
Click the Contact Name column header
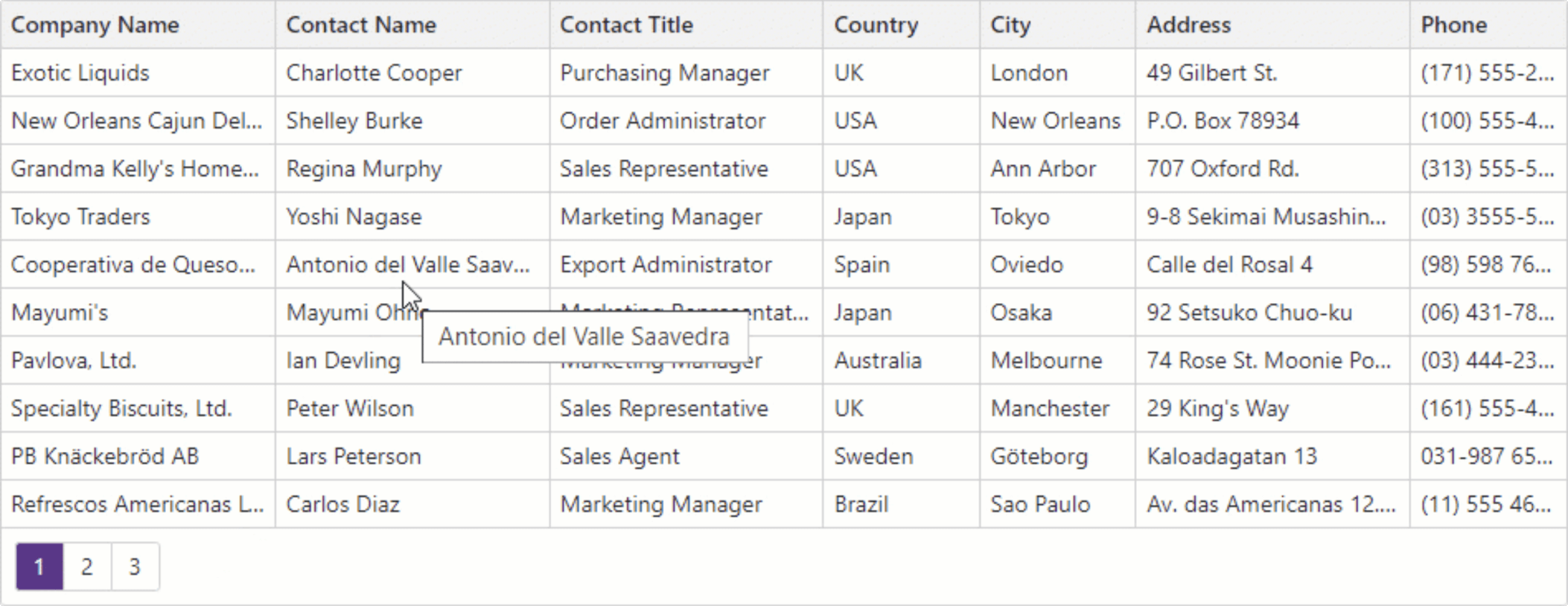pyautogui.click(x=361, y=25)
